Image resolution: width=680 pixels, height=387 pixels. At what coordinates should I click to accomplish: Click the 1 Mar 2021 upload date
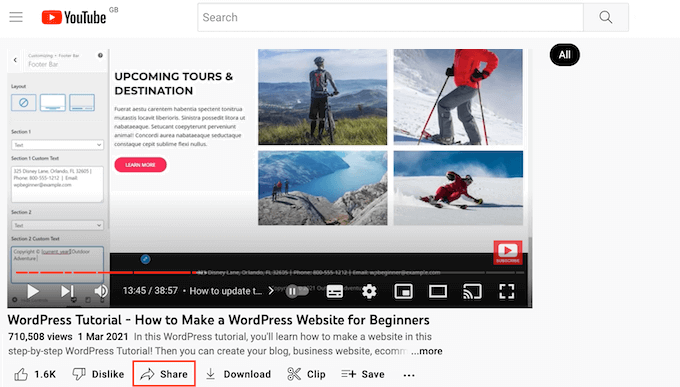tap(103, 337)
